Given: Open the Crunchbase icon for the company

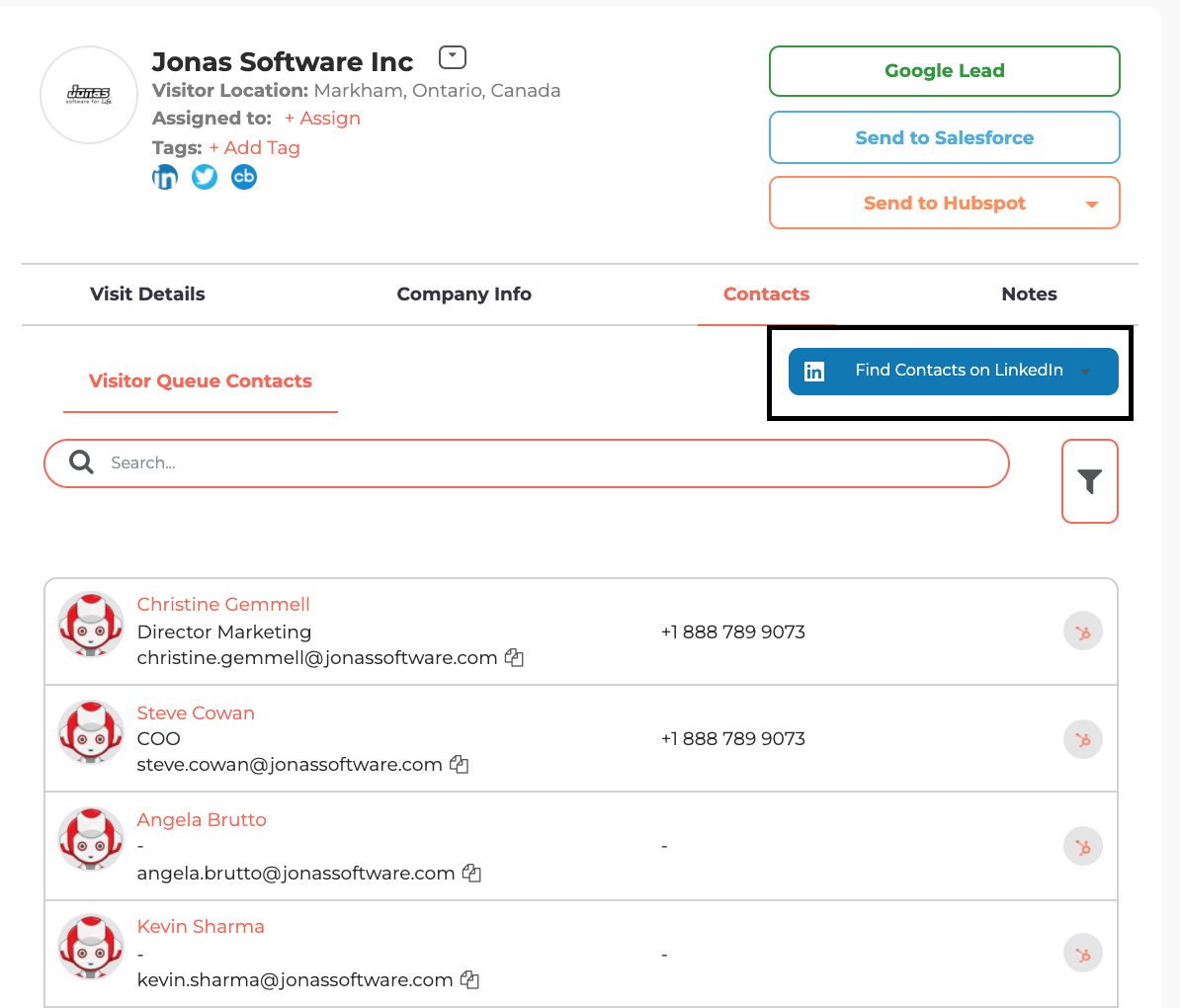Looking at the screenshot, I should (243, 176).
